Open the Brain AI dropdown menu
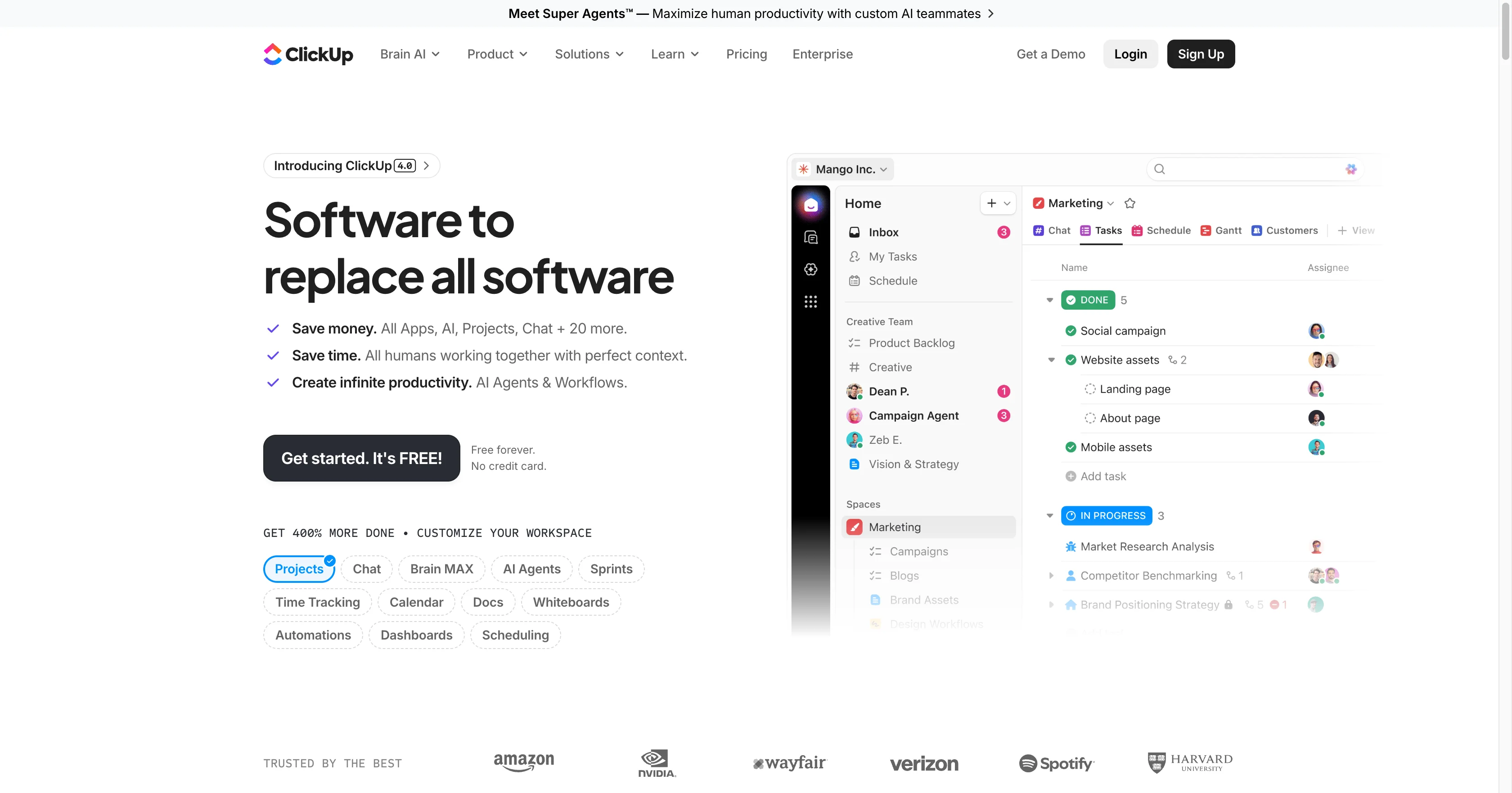 point(409,54)
